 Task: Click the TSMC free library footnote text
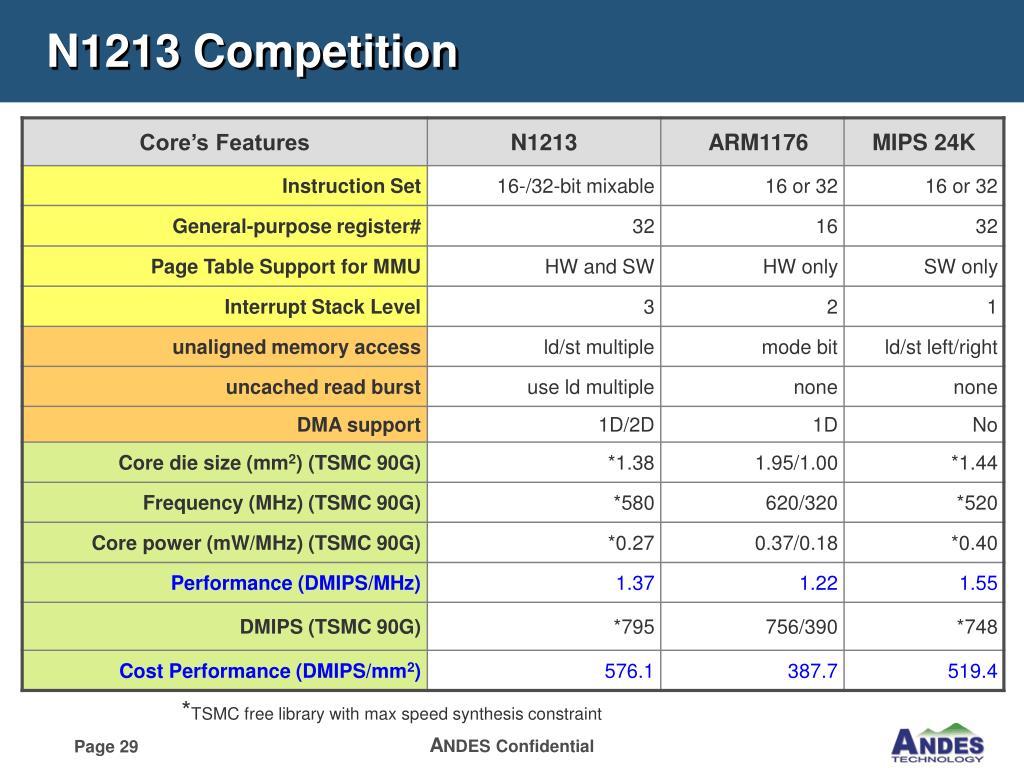392,712
